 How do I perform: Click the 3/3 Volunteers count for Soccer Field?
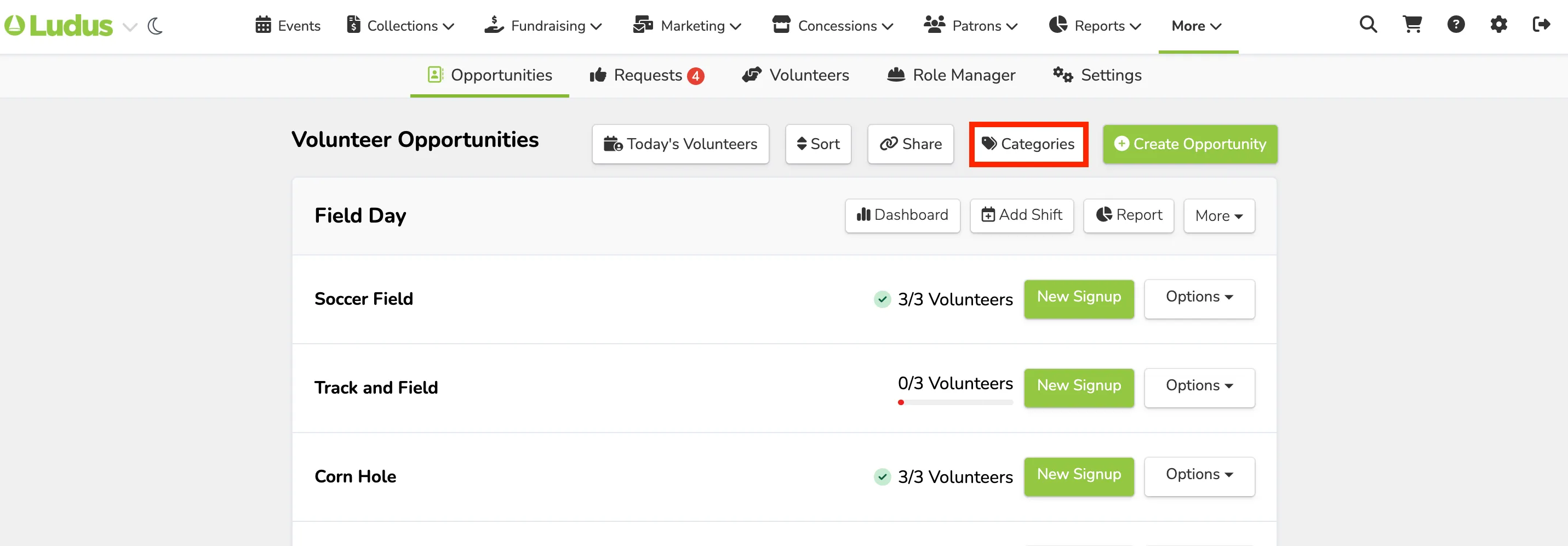pyautogui.click(x=955, y=299)
